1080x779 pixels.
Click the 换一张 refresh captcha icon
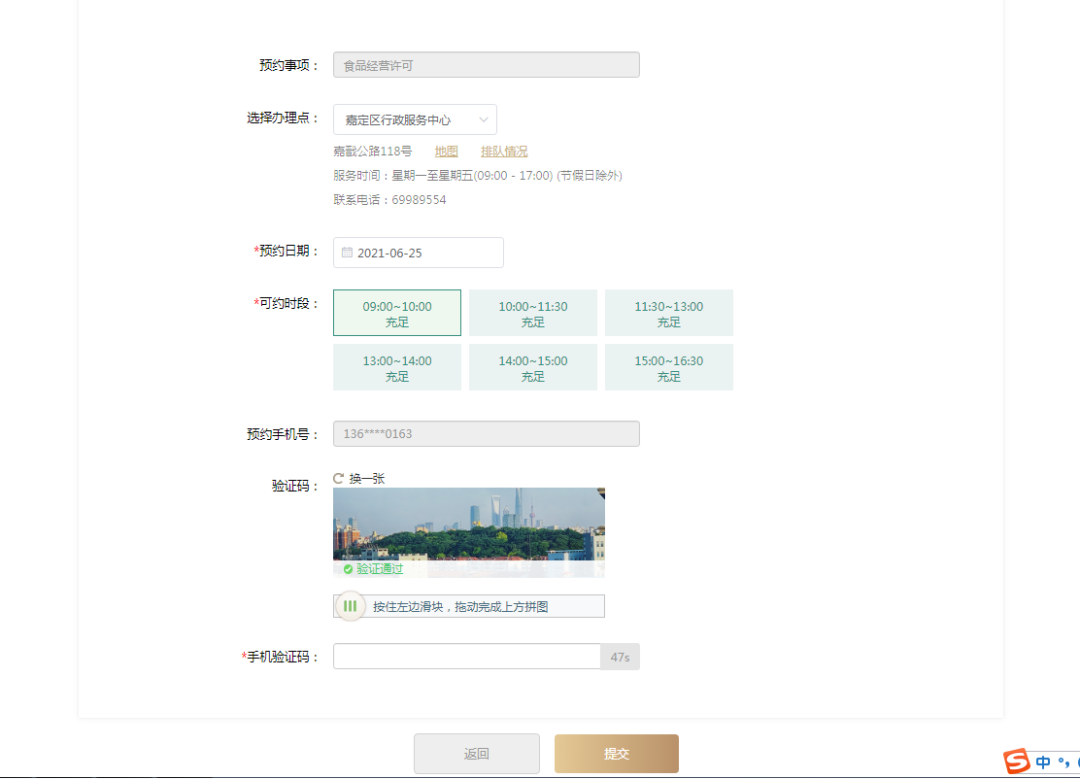click(x=339, y=479)
